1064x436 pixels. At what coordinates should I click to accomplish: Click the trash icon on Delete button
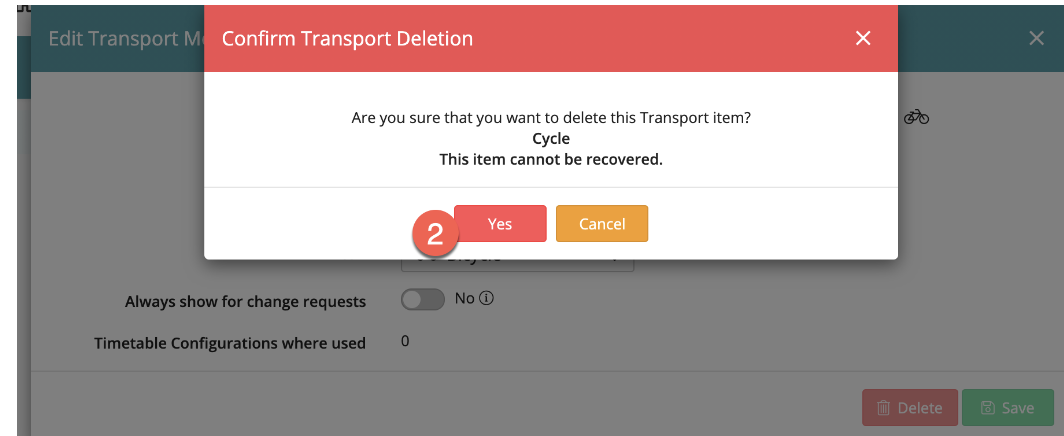[x=884, y=408]
